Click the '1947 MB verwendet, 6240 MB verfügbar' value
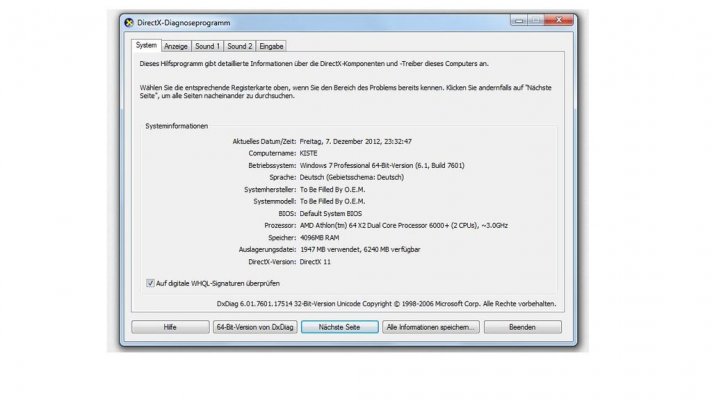The image size is (712, 400). (x=360, y=249)
